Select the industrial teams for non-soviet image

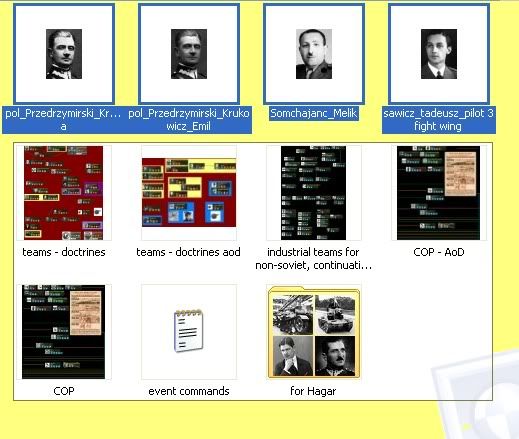tap(314, 193)
